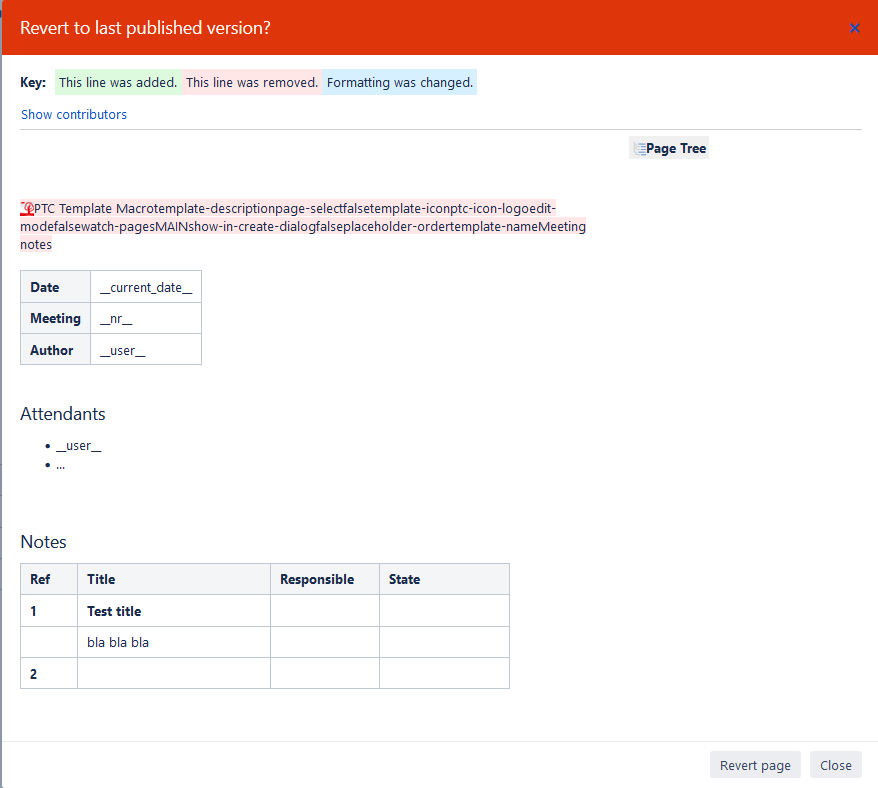This screenshot has height=788, width=878.
Task: Click the Close button in the footer
Action: click(835, 765)
